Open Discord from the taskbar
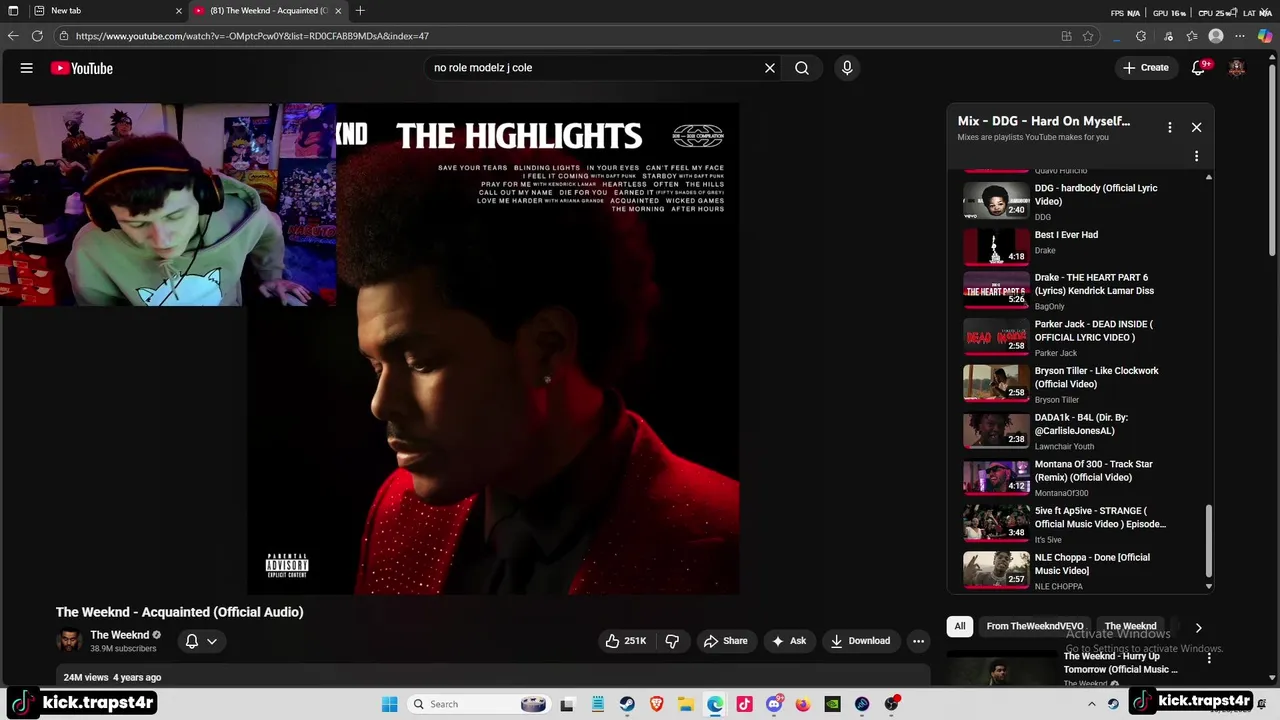 [774, 704]
